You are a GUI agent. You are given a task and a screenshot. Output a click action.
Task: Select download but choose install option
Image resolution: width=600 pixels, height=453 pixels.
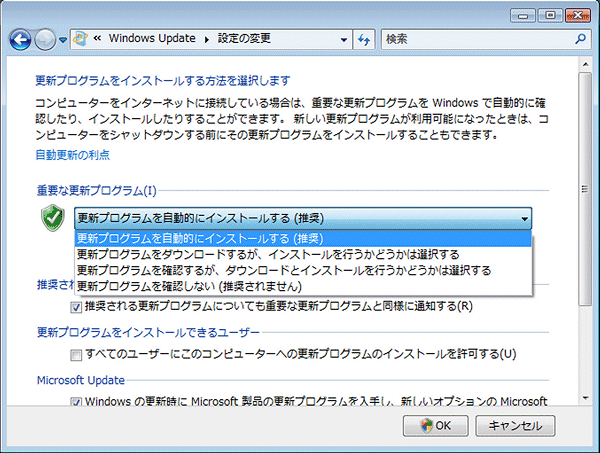(303, 254)
